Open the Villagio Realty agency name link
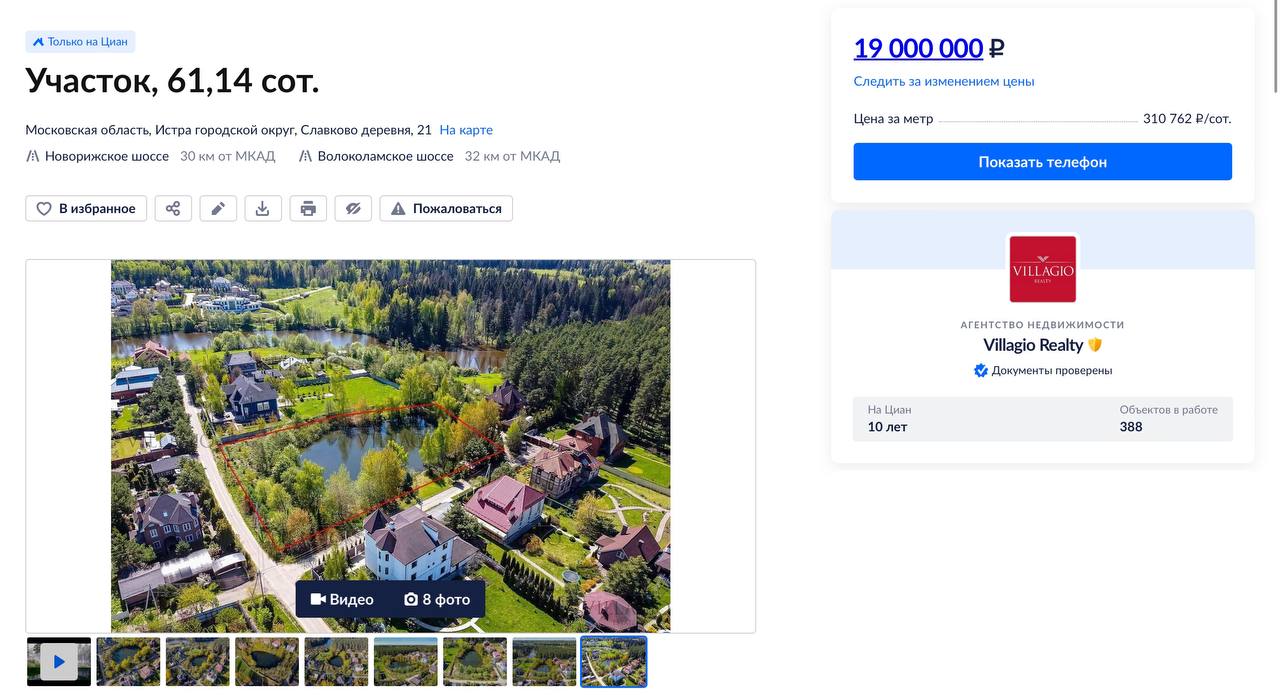The height and width of the screenshot is (695, 1280). coord(1033,345)
